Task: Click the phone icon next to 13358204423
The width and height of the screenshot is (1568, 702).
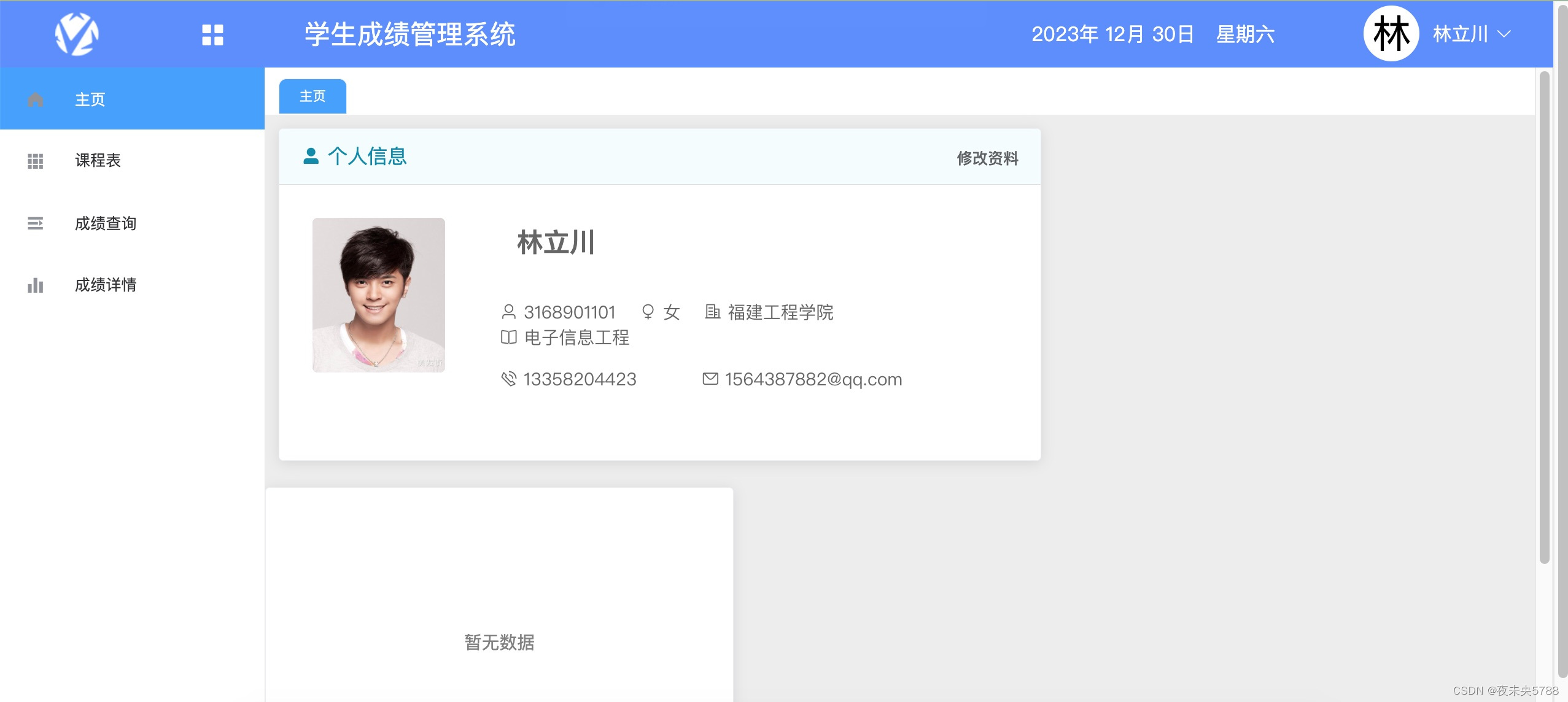Action: coord(508,379)
